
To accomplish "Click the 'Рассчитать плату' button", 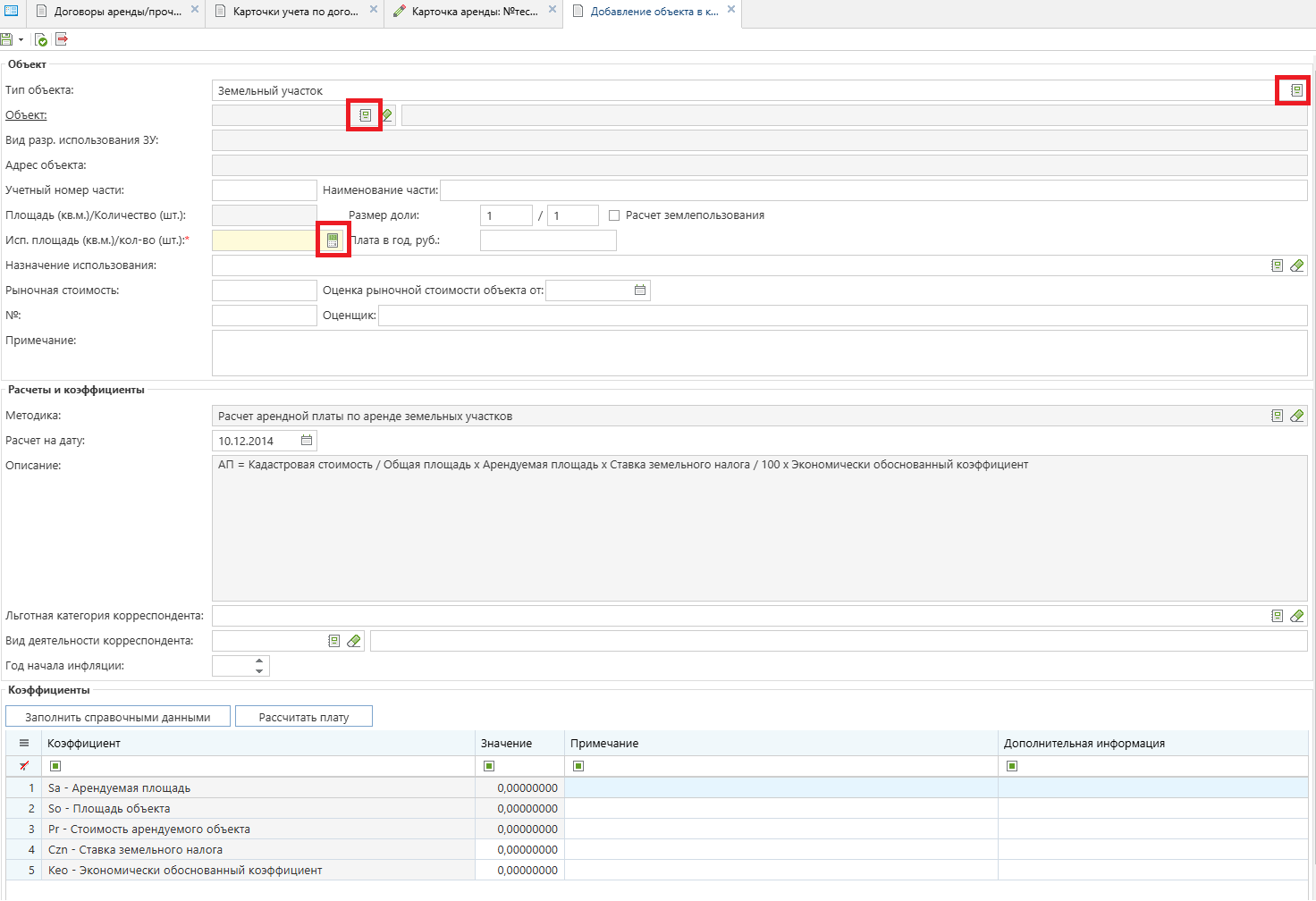I will [x=304, y=717].
